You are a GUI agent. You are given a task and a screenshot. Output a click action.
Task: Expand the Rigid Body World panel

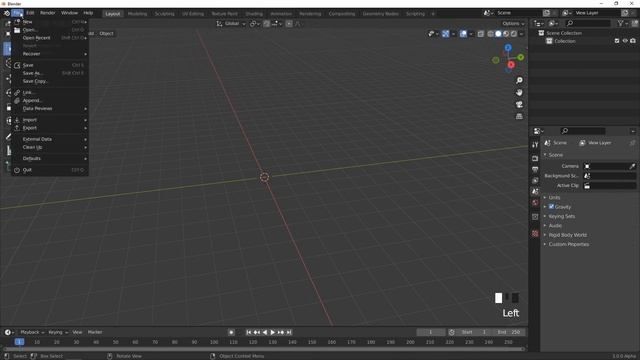click(567, 235)
